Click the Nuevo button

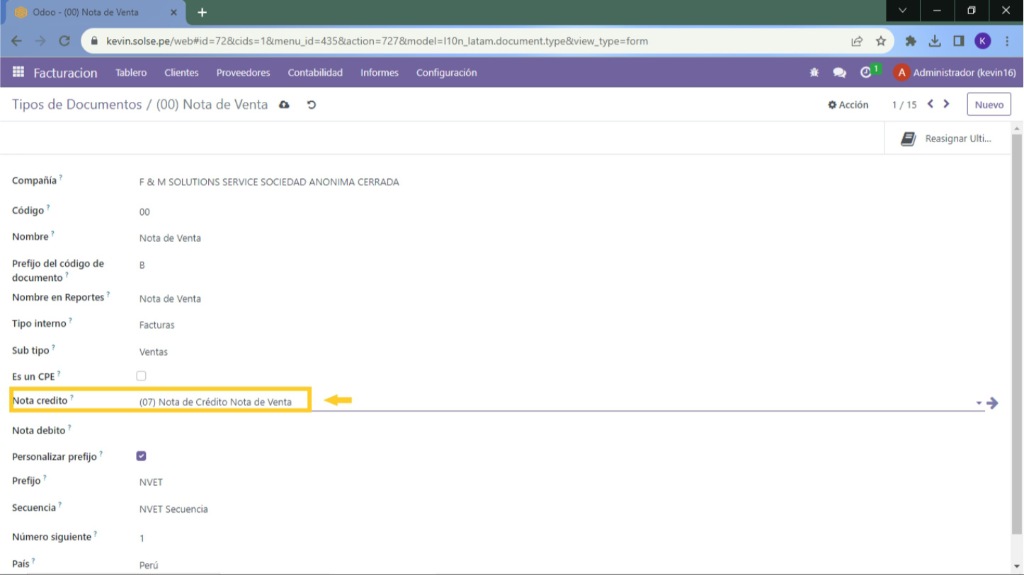point(988,105)
